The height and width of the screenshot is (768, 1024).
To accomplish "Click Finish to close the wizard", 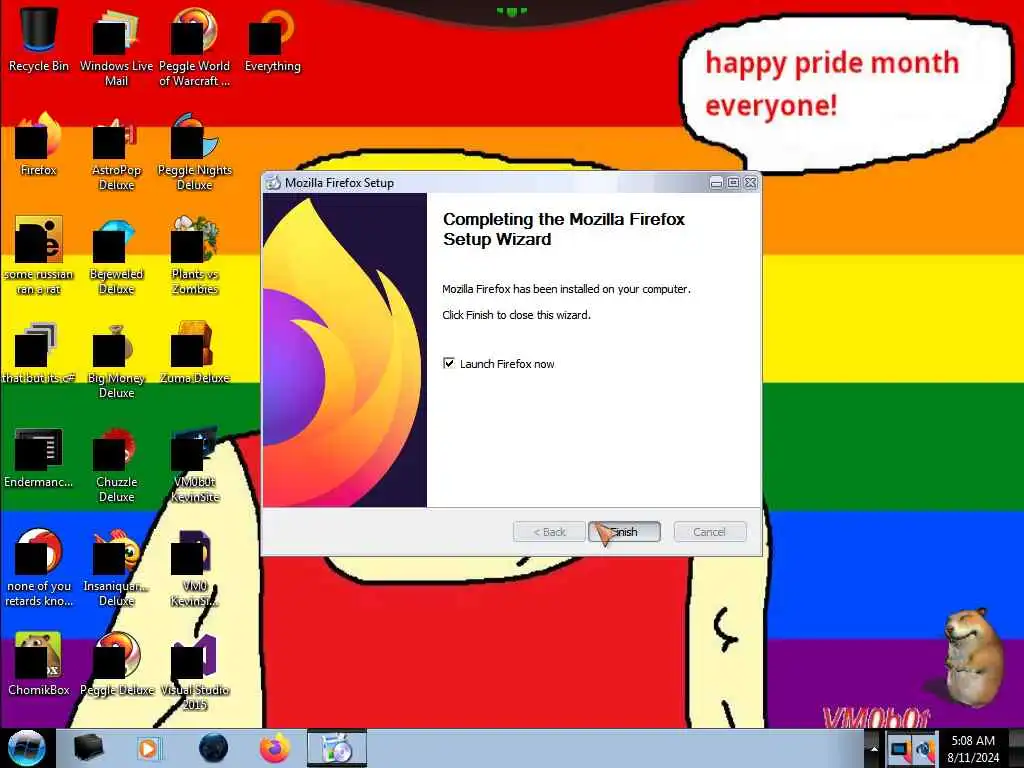I will pos(624,532).
